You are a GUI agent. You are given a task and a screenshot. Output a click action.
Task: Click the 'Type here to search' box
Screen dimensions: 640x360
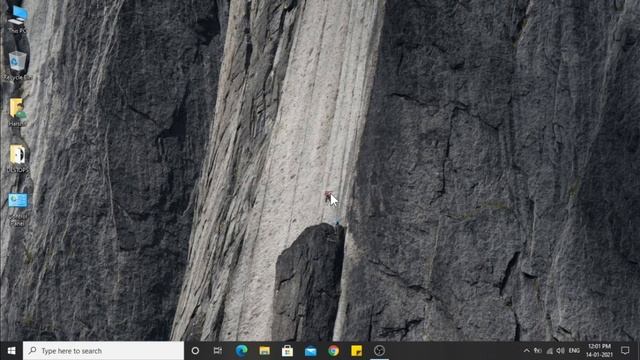[x=103, y=351]
